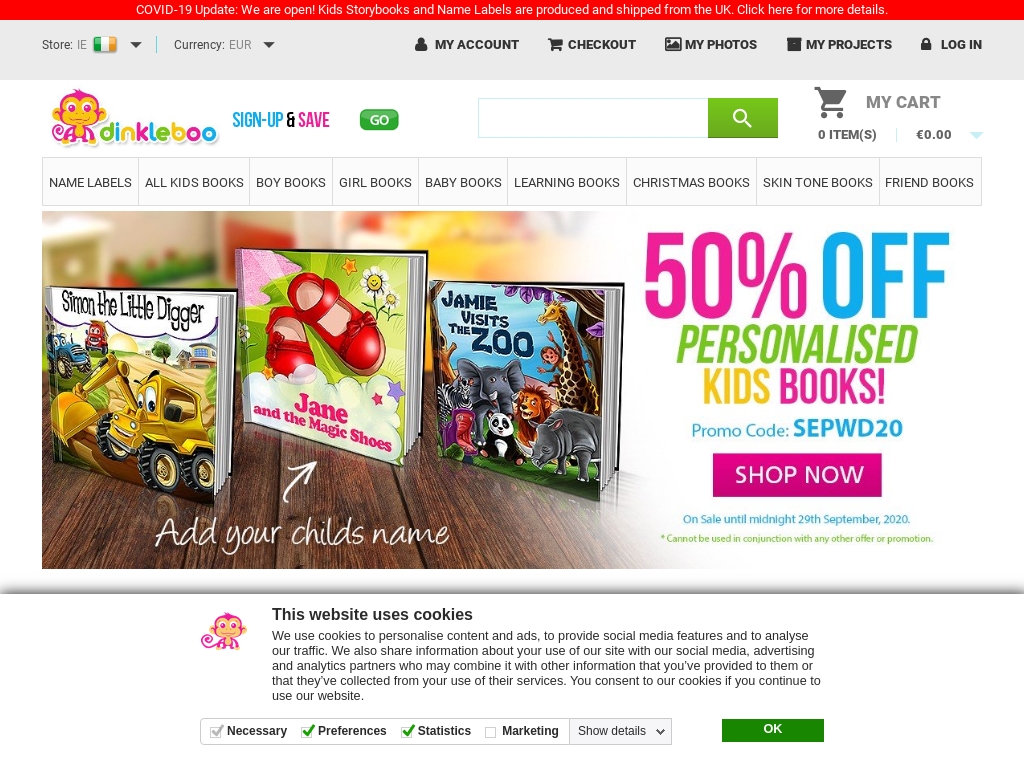
Task: Click the Log In padlock icon
Action: pyautogui.click(x=926, y=44)
